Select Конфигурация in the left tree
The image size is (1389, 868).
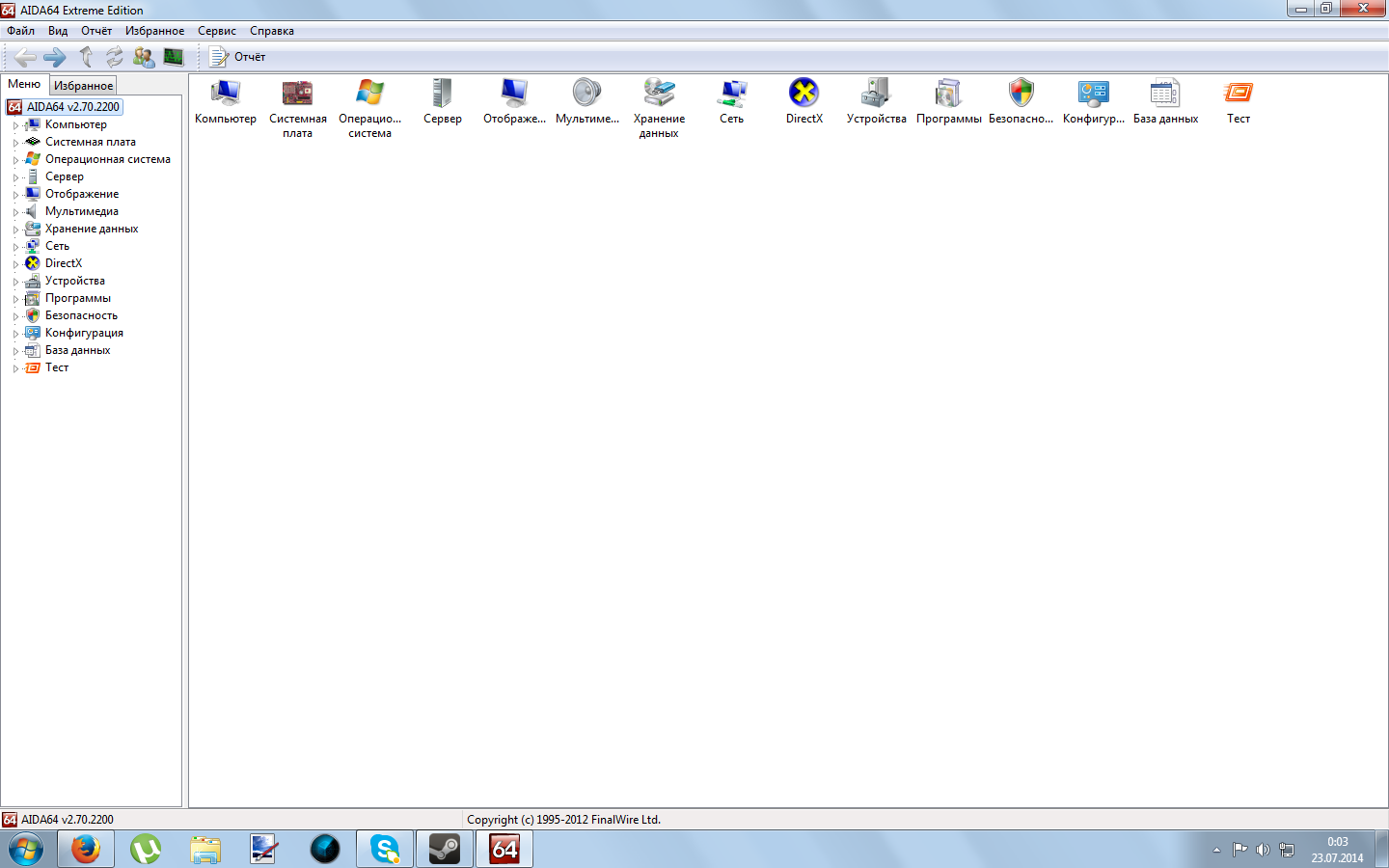tap(84, 333)
